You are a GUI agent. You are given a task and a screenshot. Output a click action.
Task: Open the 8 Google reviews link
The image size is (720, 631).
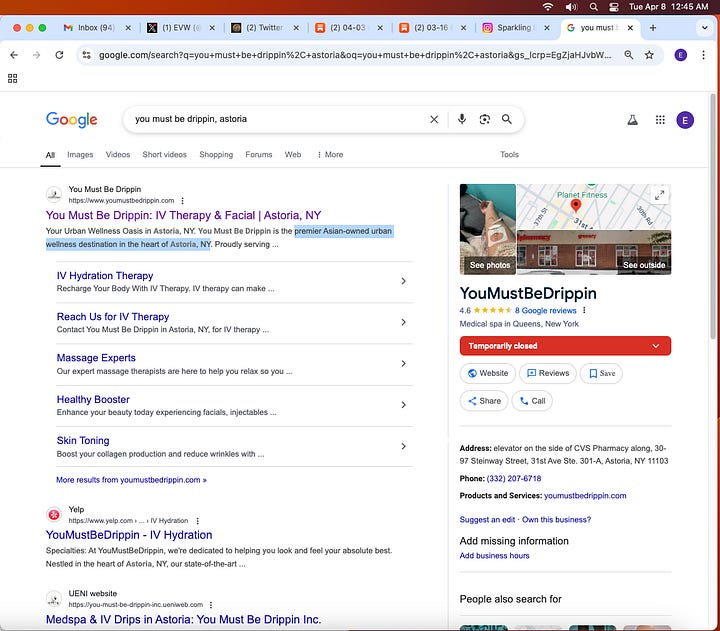(x=546, y=310)
